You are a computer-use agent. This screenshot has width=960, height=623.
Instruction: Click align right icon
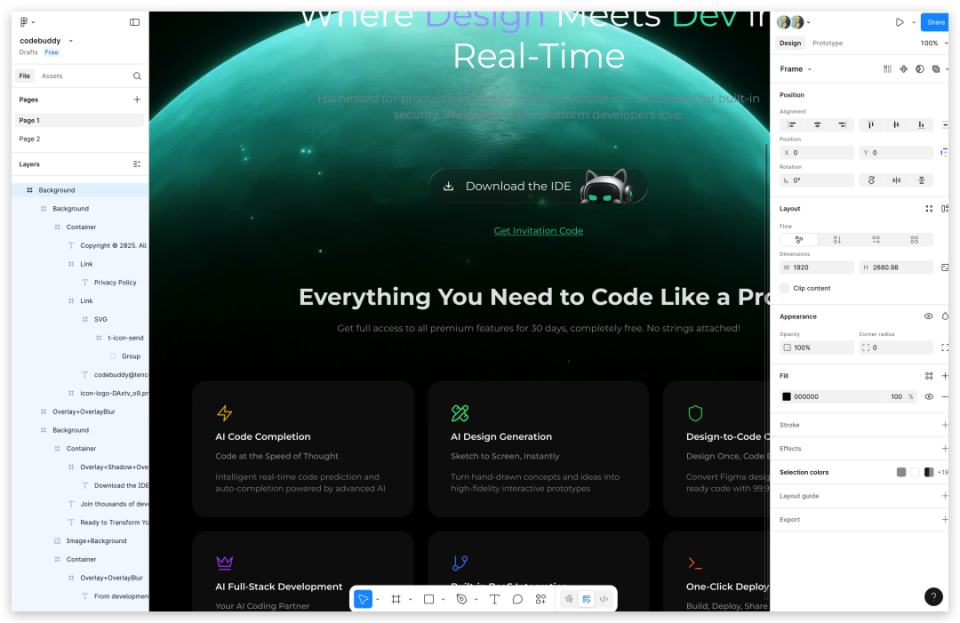(x=842, y=125)
